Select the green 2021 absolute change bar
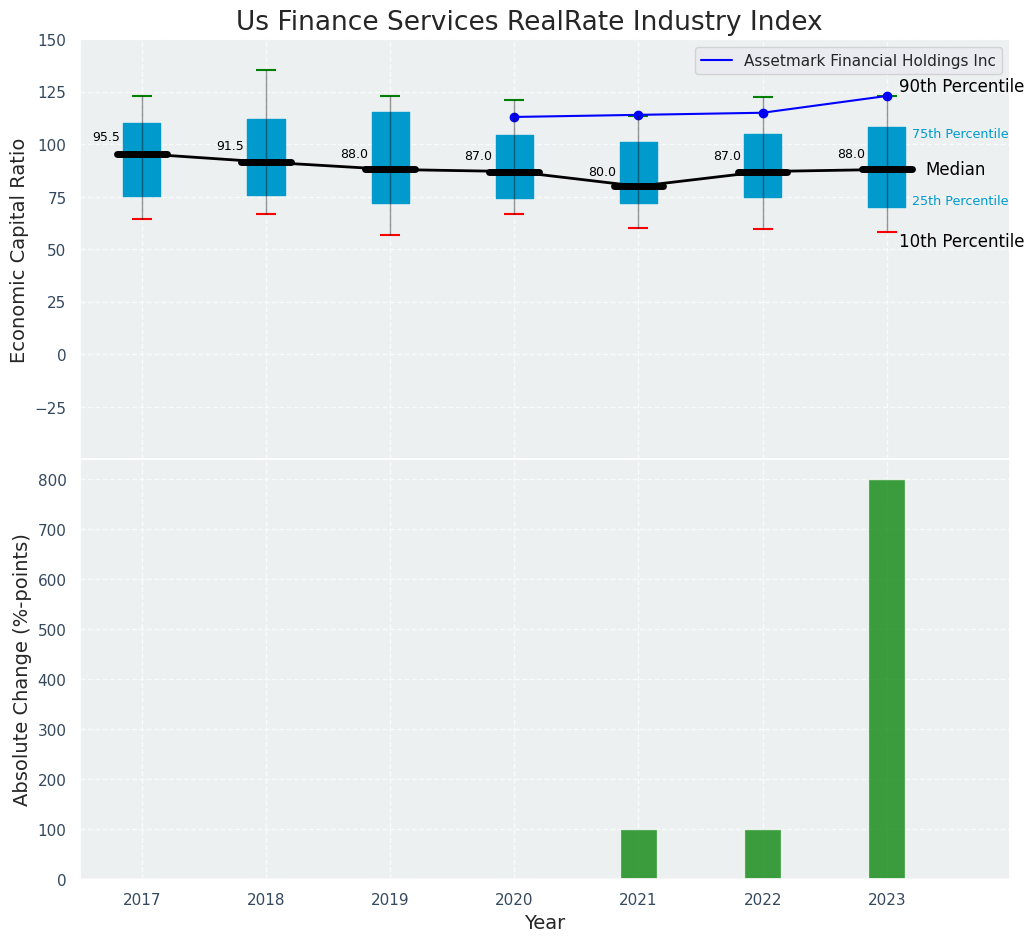 pyautogui.click(x=638, y=854)
